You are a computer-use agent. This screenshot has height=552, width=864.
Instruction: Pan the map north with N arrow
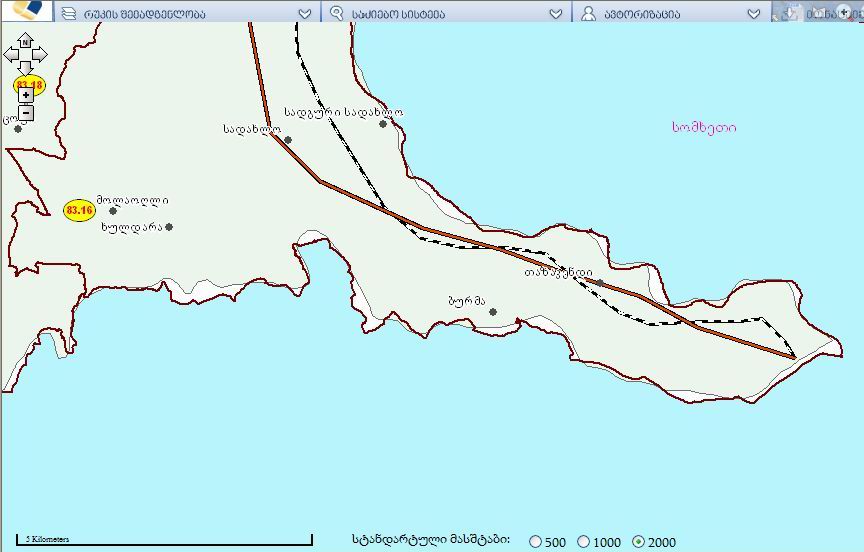tap(25, 40)
